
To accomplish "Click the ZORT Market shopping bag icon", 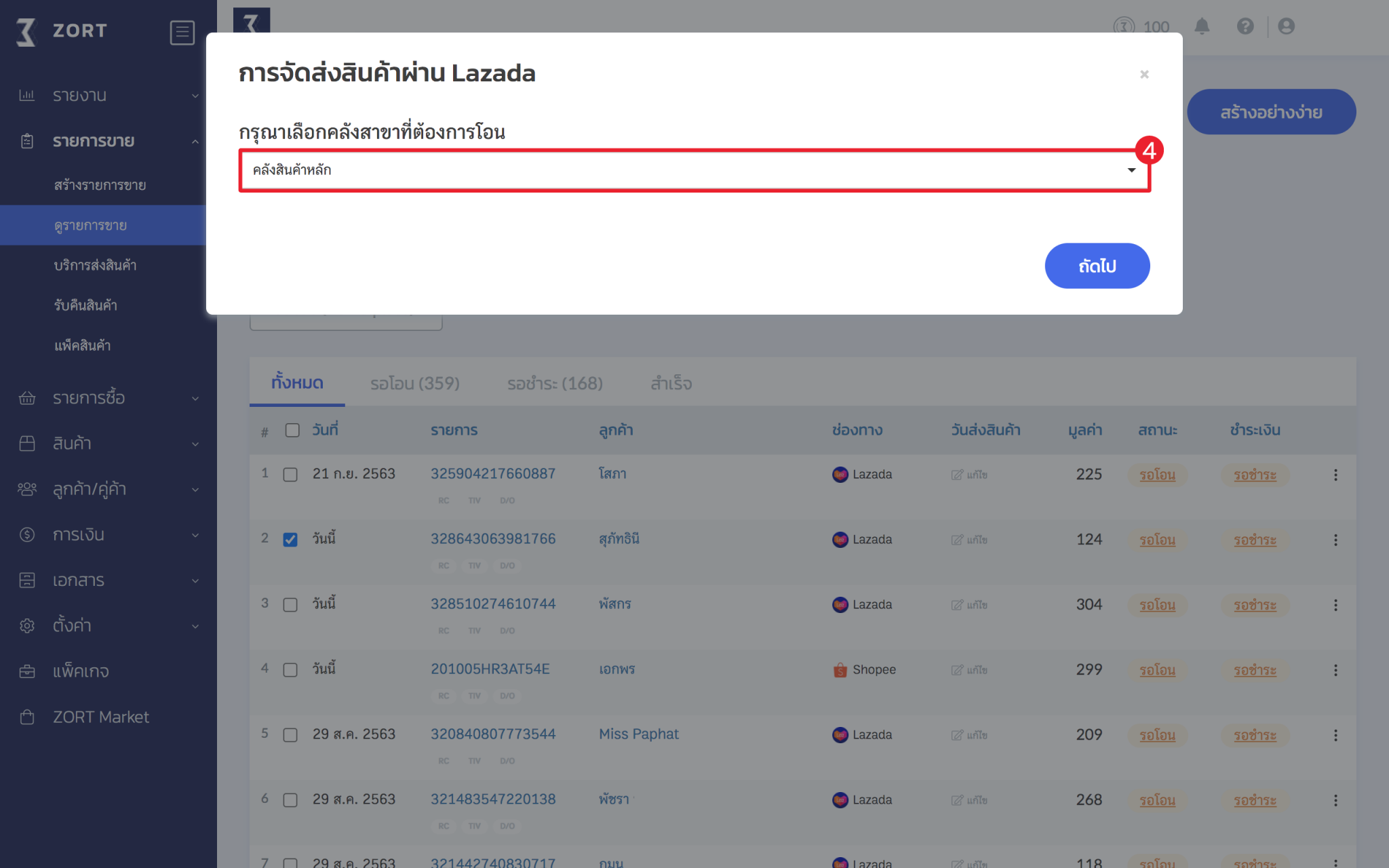I will coord(27,717).
